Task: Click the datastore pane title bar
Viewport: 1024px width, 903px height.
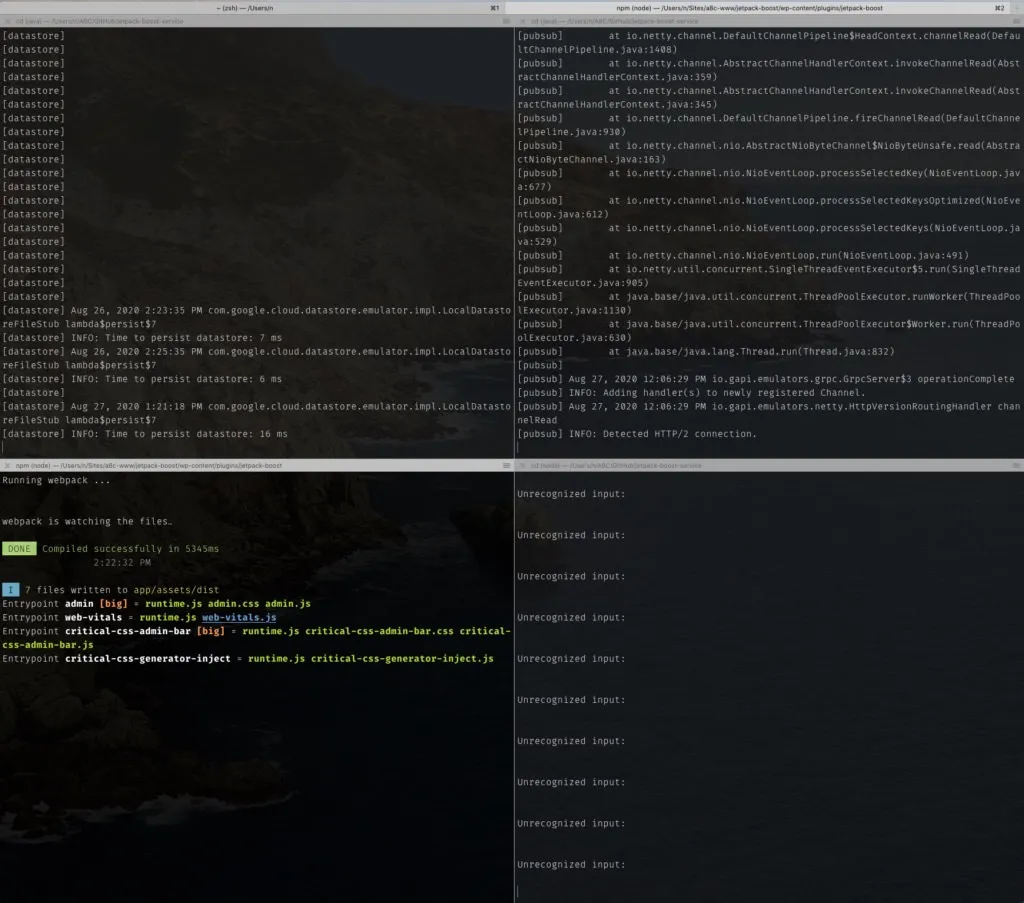Action: 257,22
